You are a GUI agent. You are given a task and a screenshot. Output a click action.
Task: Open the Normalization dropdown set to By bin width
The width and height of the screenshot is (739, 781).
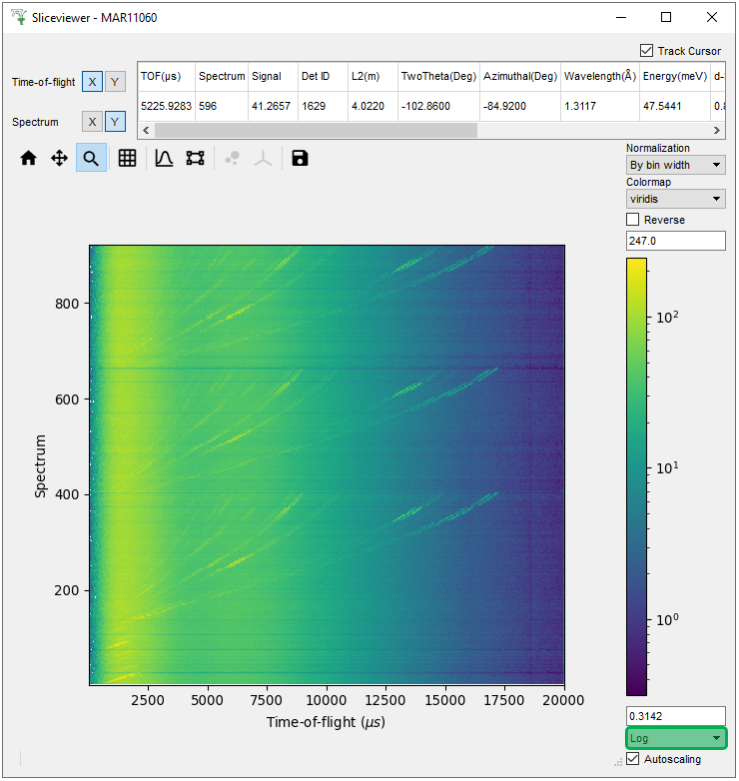click(x=675, y=165)
